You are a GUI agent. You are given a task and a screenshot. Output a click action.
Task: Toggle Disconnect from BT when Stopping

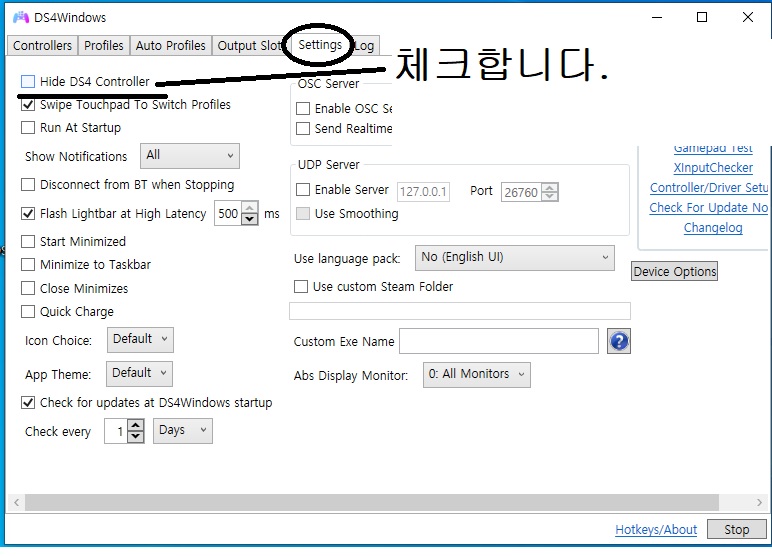point(28,185)
